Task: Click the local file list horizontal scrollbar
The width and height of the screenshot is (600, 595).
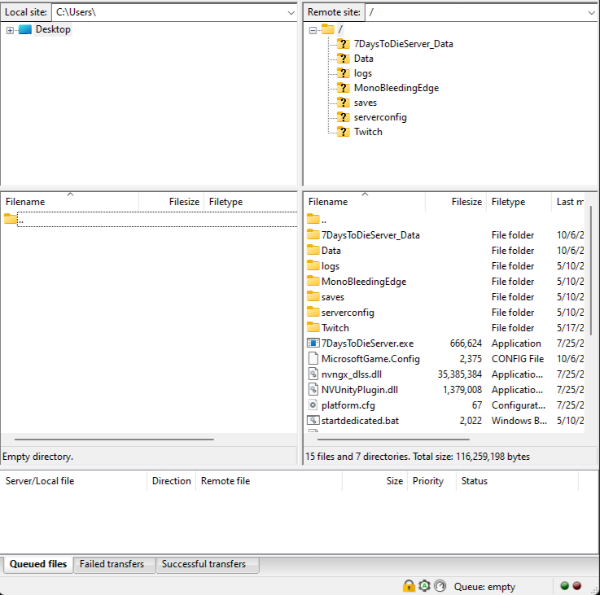Action: point(110,439)
